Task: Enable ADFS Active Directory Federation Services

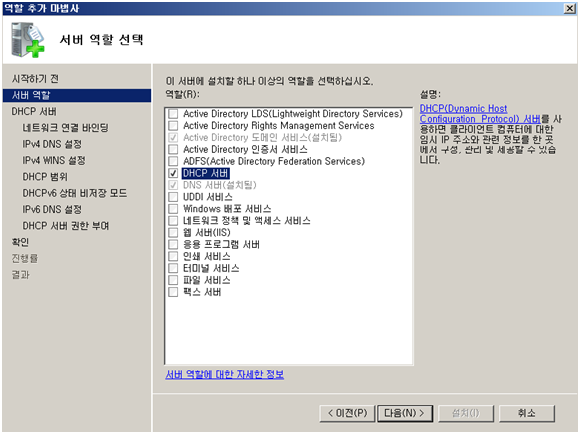Action: coord(173,161)
